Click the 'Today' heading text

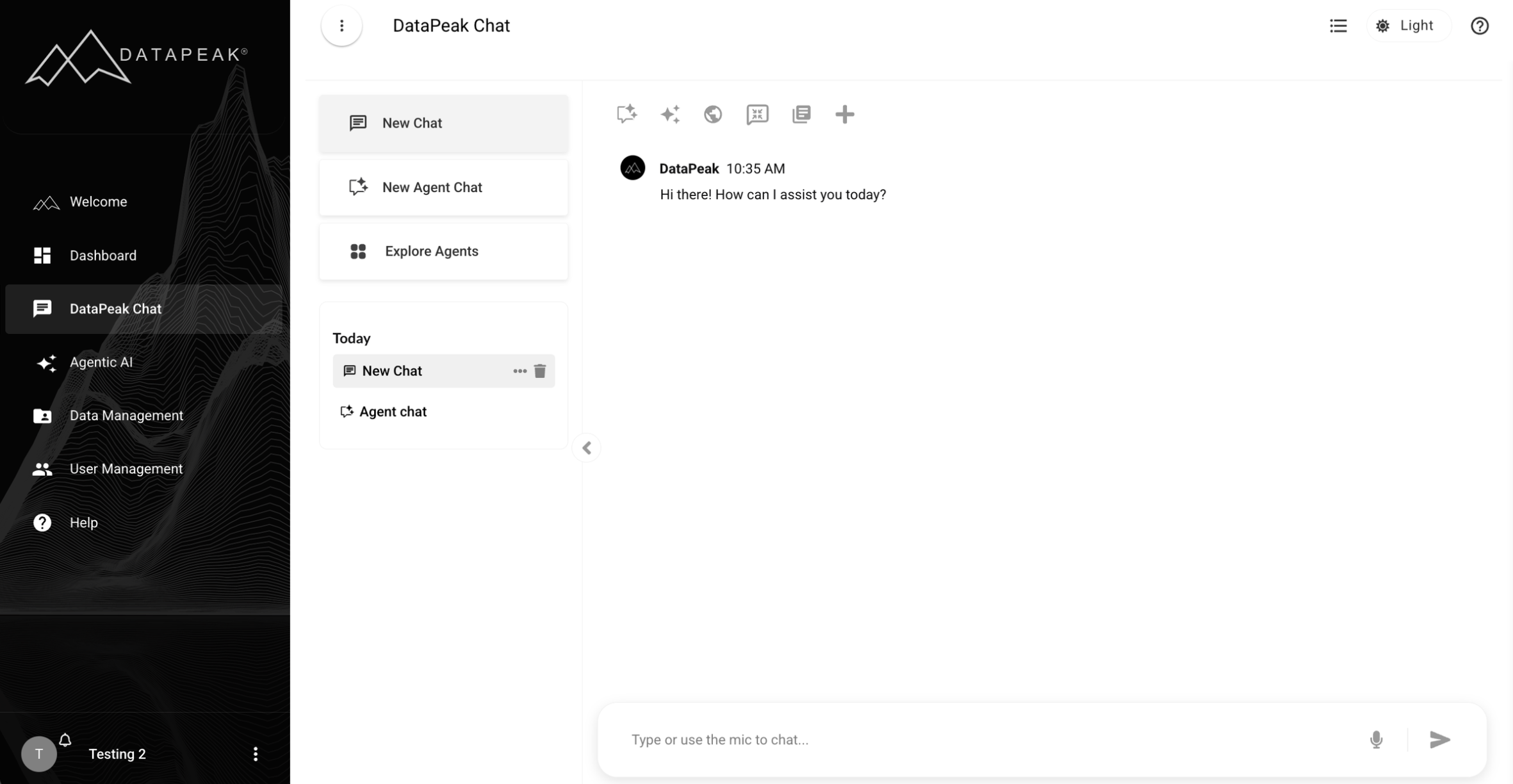[352, 338]
